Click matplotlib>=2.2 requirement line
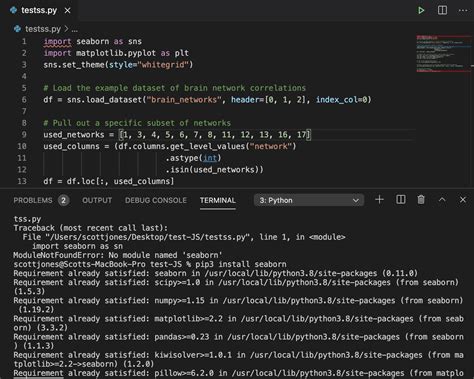Image resolution: width=474 pixels, height=379 pixels. coord(238,323)
